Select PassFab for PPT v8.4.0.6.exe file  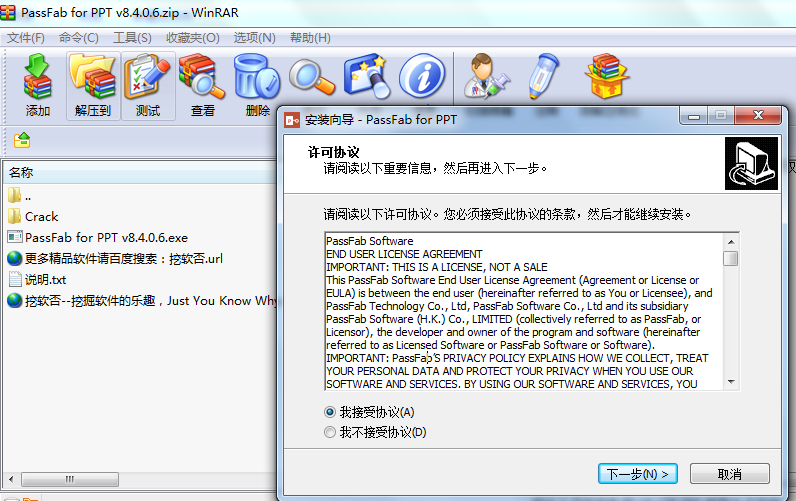(97, 237)
